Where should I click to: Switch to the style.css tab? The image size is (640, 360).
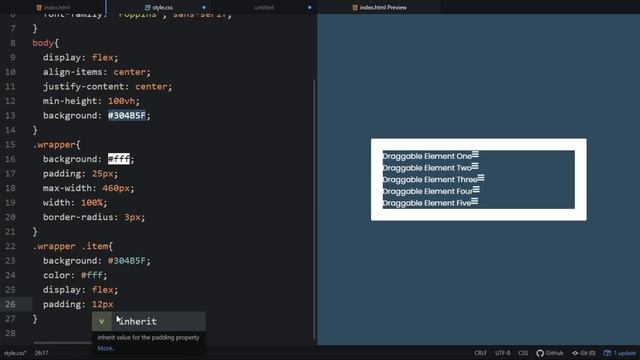pyautogui.click(x=159, y=7)
